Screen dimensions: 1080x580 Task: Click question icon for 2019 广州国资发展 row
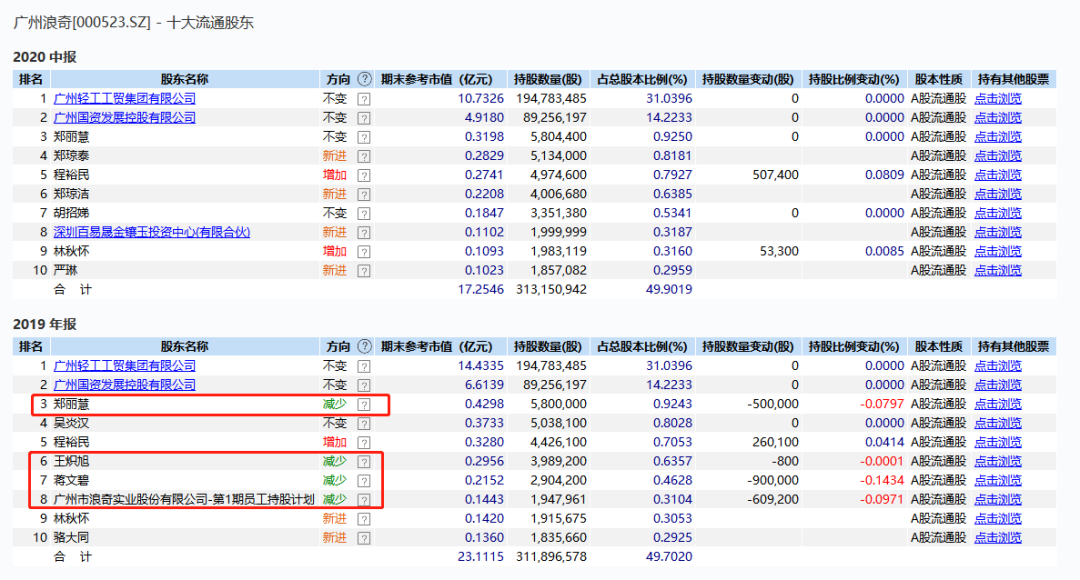coord(364,386)
